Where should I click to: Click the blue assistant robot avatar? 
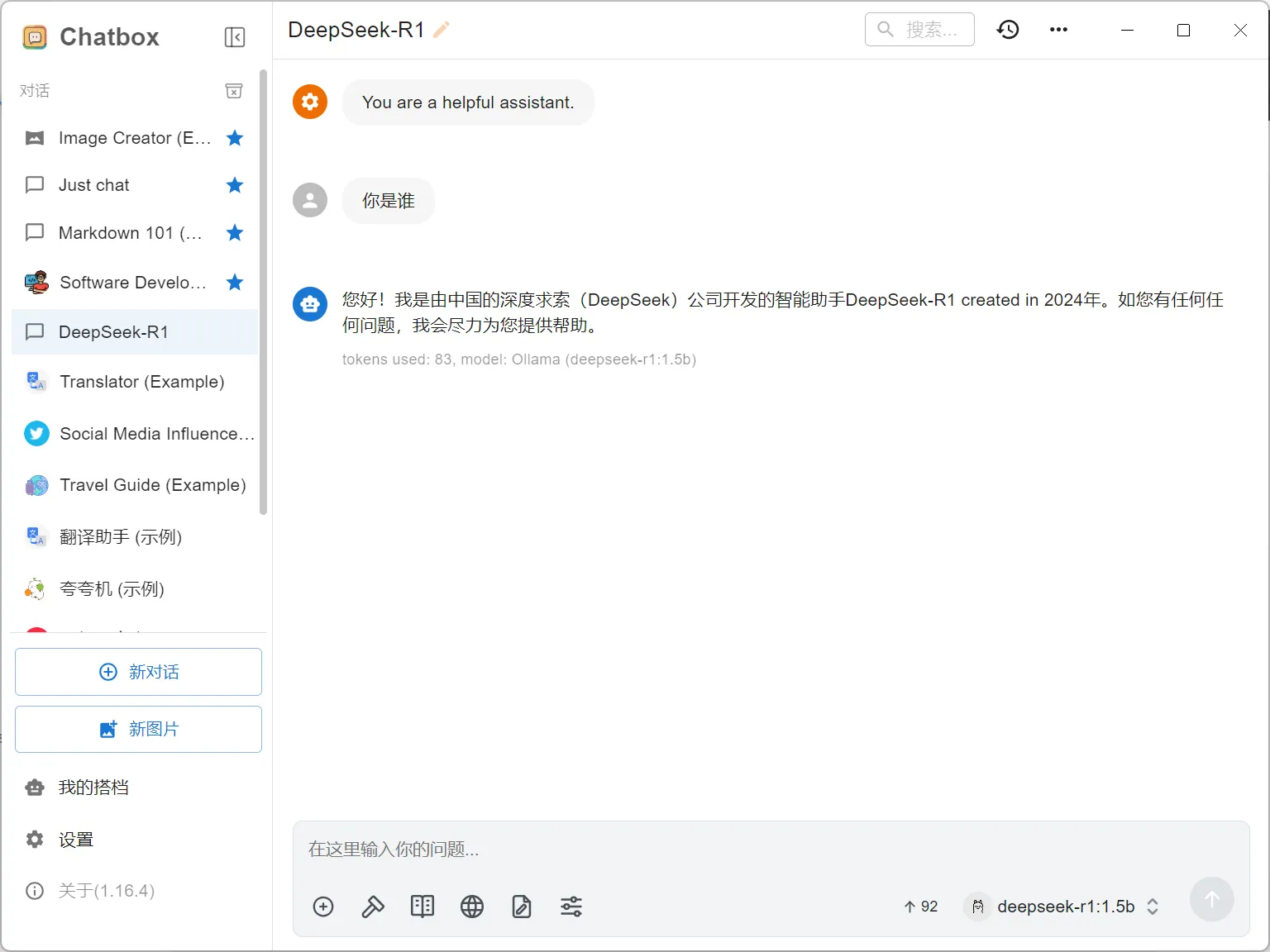point(310,304)
